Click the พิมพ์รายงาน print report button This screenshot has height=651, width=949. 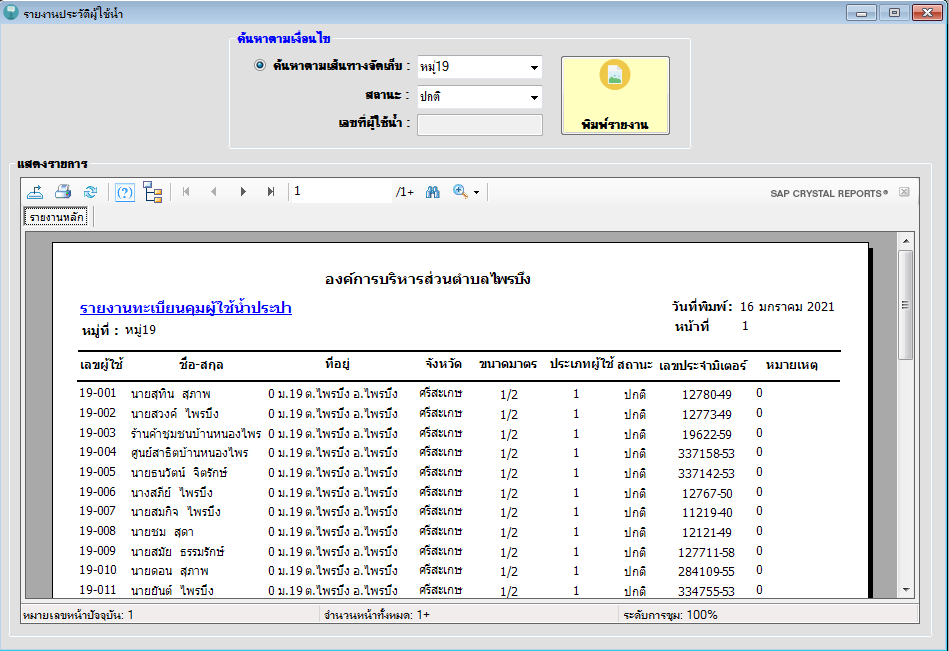point(615,95)
